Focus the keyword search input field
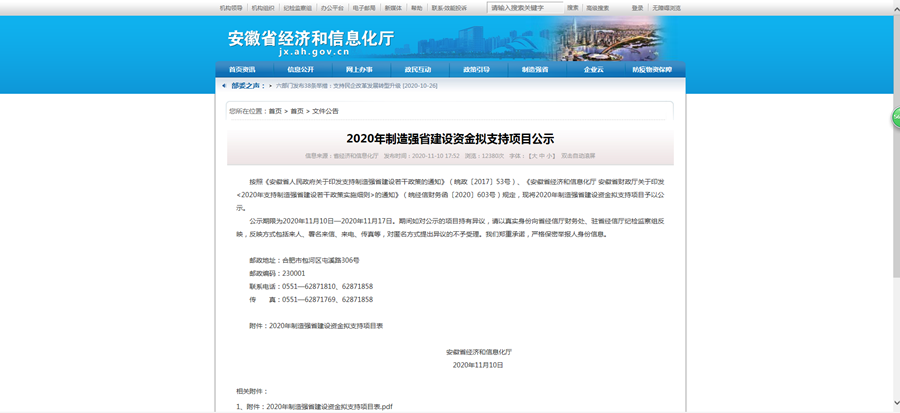Viewport: 900px width, 413px height. tap(524, 7)
